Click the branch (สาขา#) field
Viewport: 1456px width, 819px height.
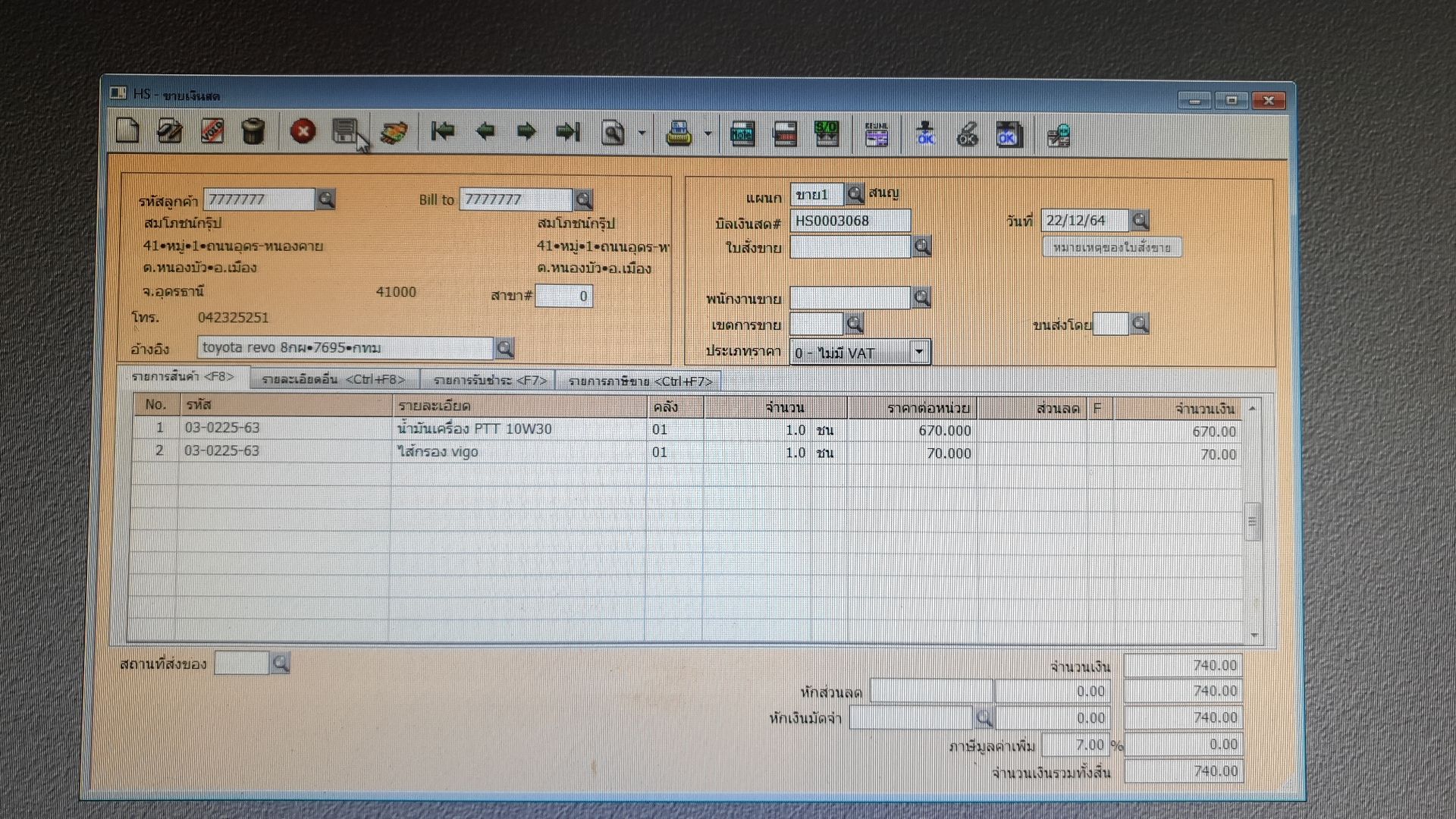click(x=563, y=296)
